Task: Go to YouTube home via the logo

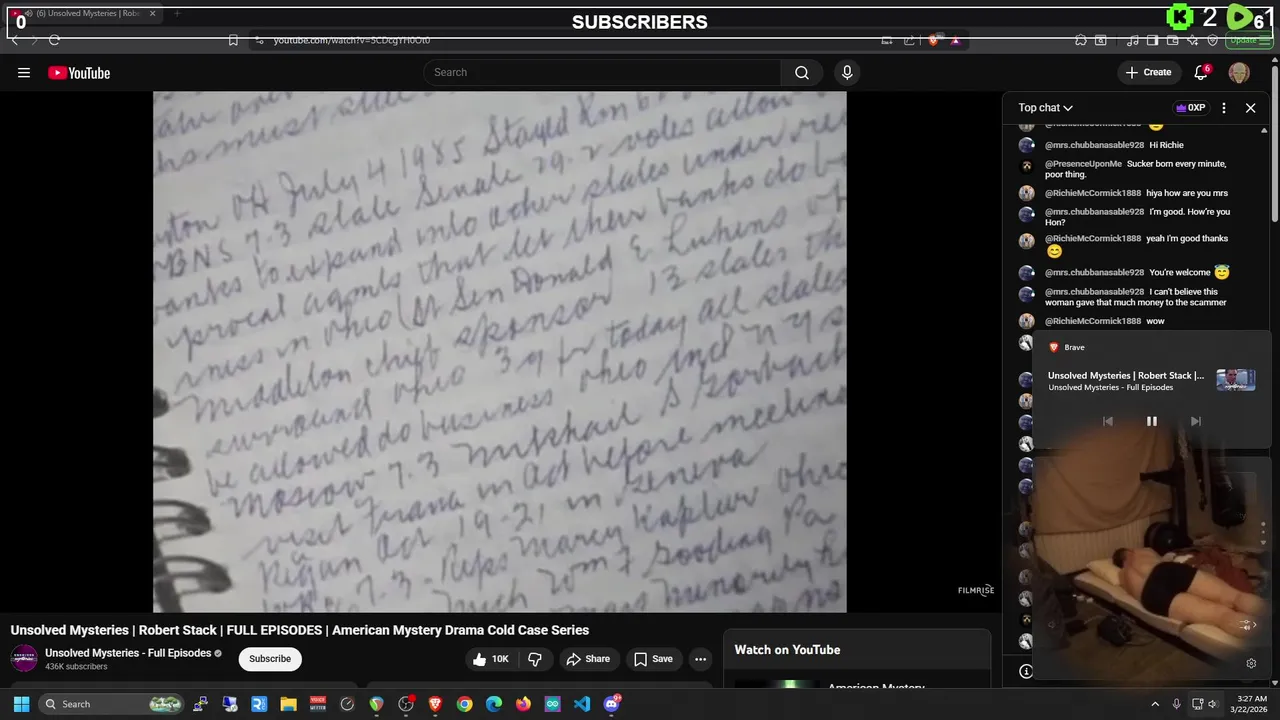Action: click(79, 73)
